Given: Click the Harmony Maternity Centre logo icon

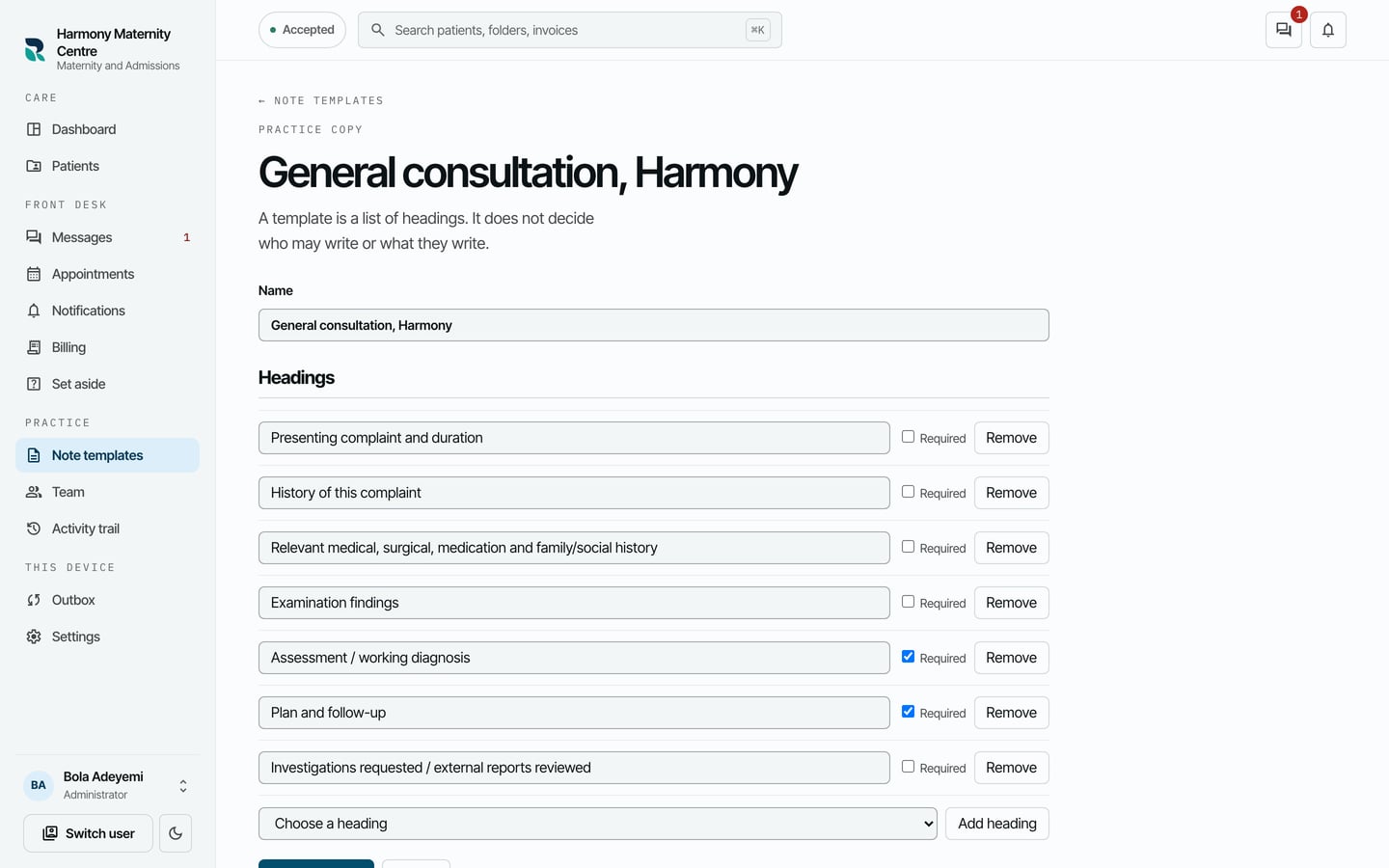Looking at the screenshot, I should point(35,49).
